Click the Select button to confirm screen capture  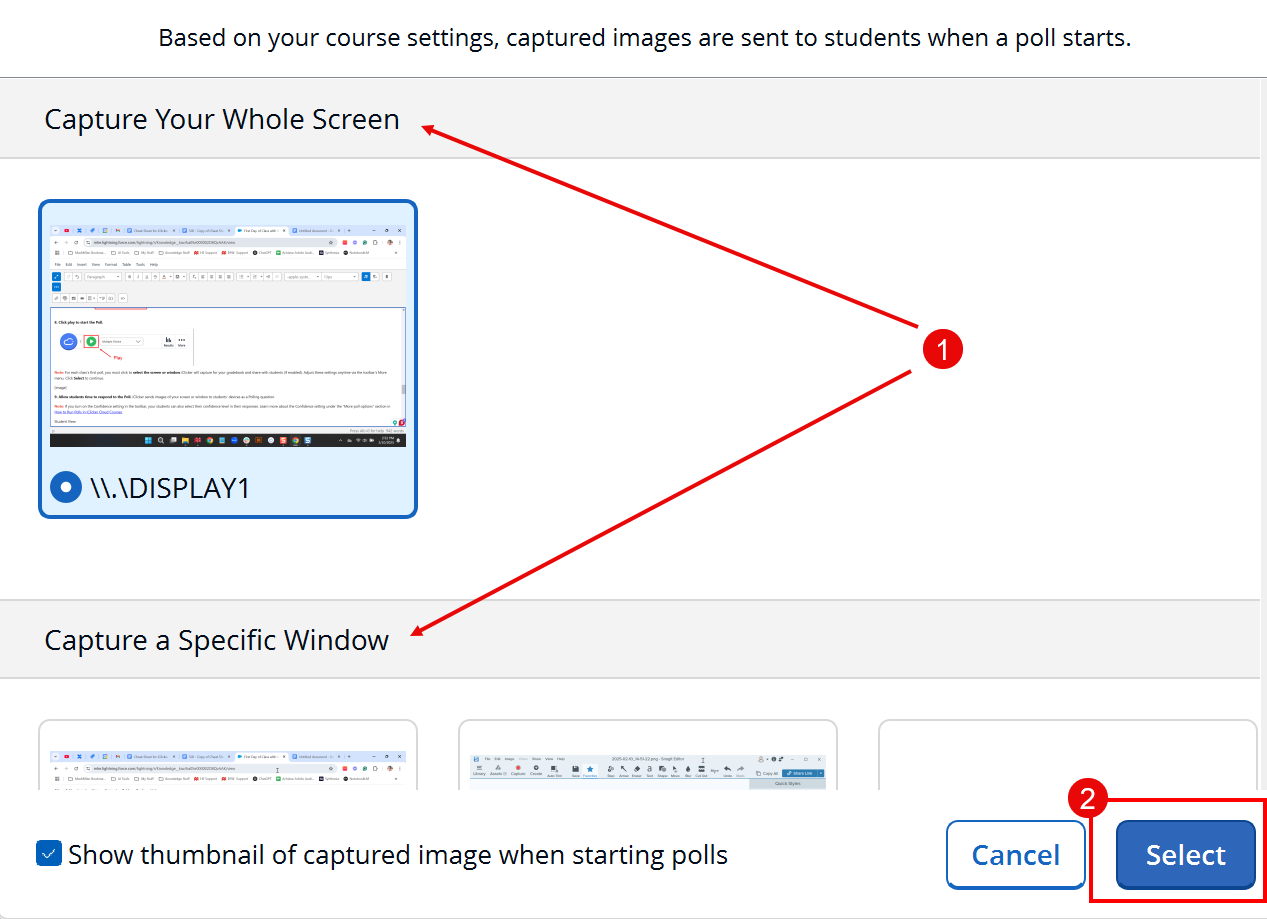point(1184,855)
